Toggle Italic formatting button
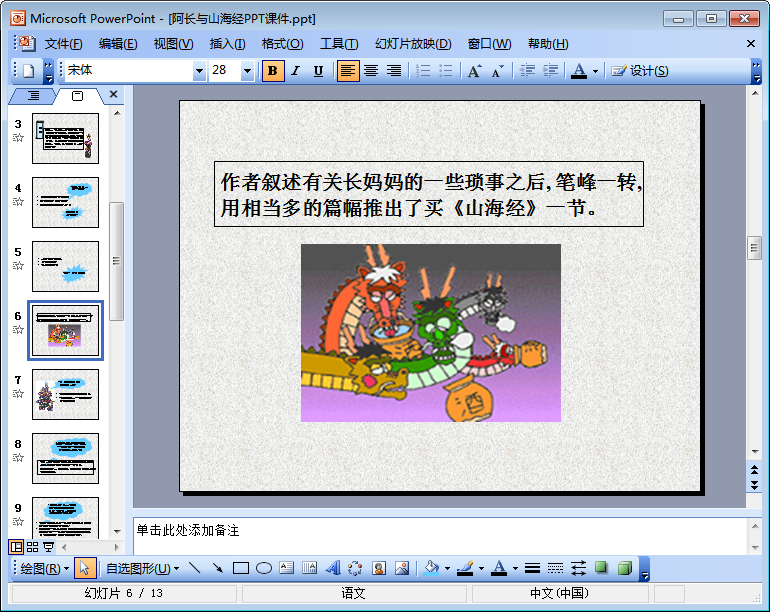This screenshot has height=612, width=770. [x=295, y=71]
